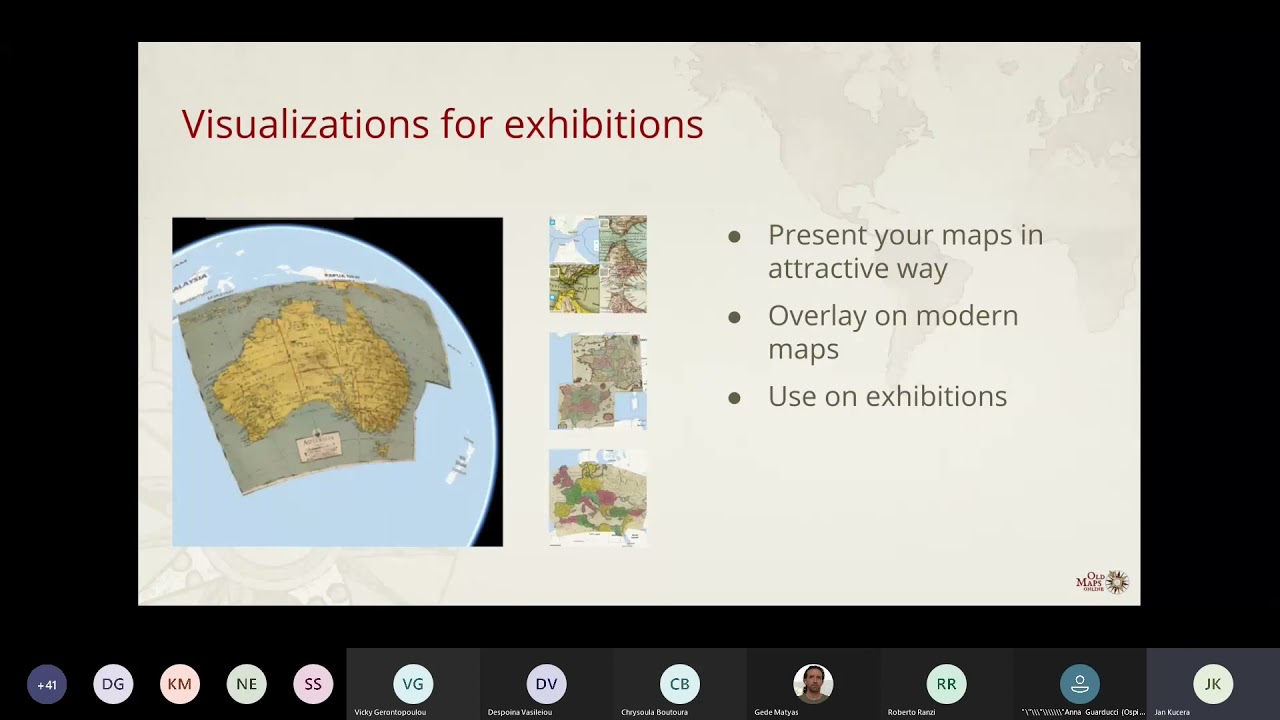Click Gede Matyas profile photo
This screenshot has width=1280, height=720.
[813, 684]
